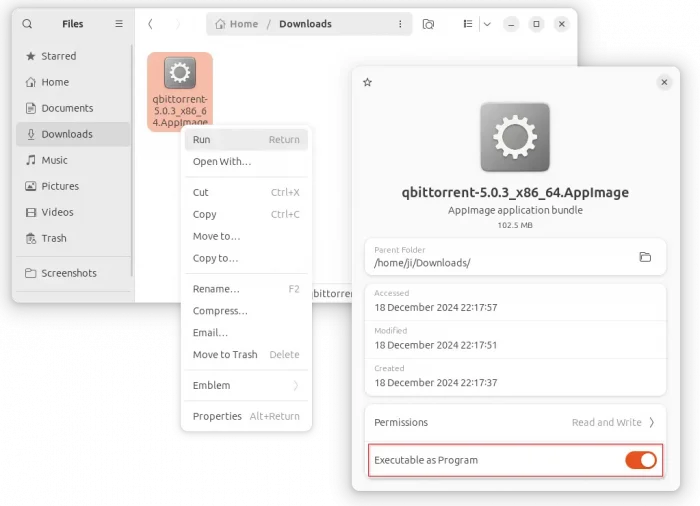This screenshot has width=700, height=506.
Task: Click the Files sidebar scrollbar
Action: point(132,161)
